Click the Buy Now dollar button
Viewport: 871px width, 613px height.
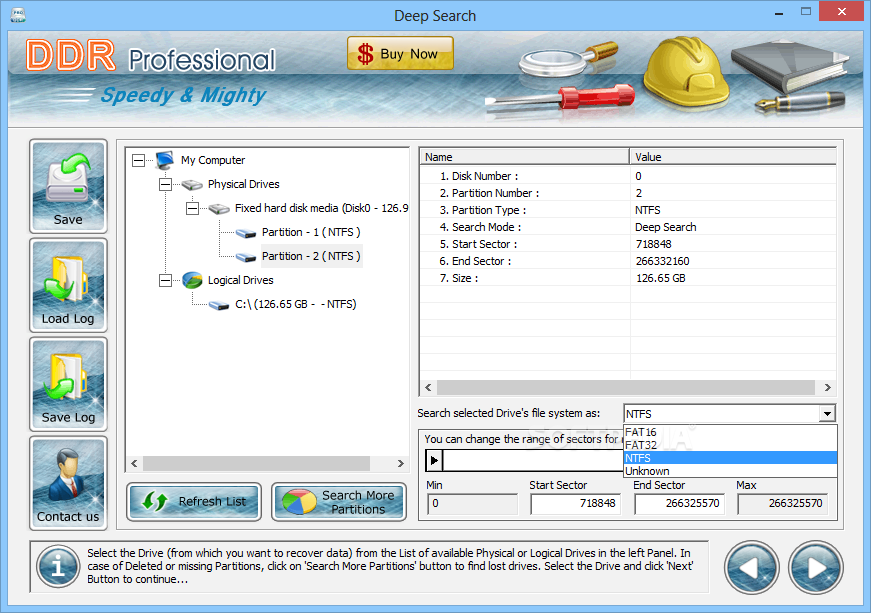[x=400, y=54]
